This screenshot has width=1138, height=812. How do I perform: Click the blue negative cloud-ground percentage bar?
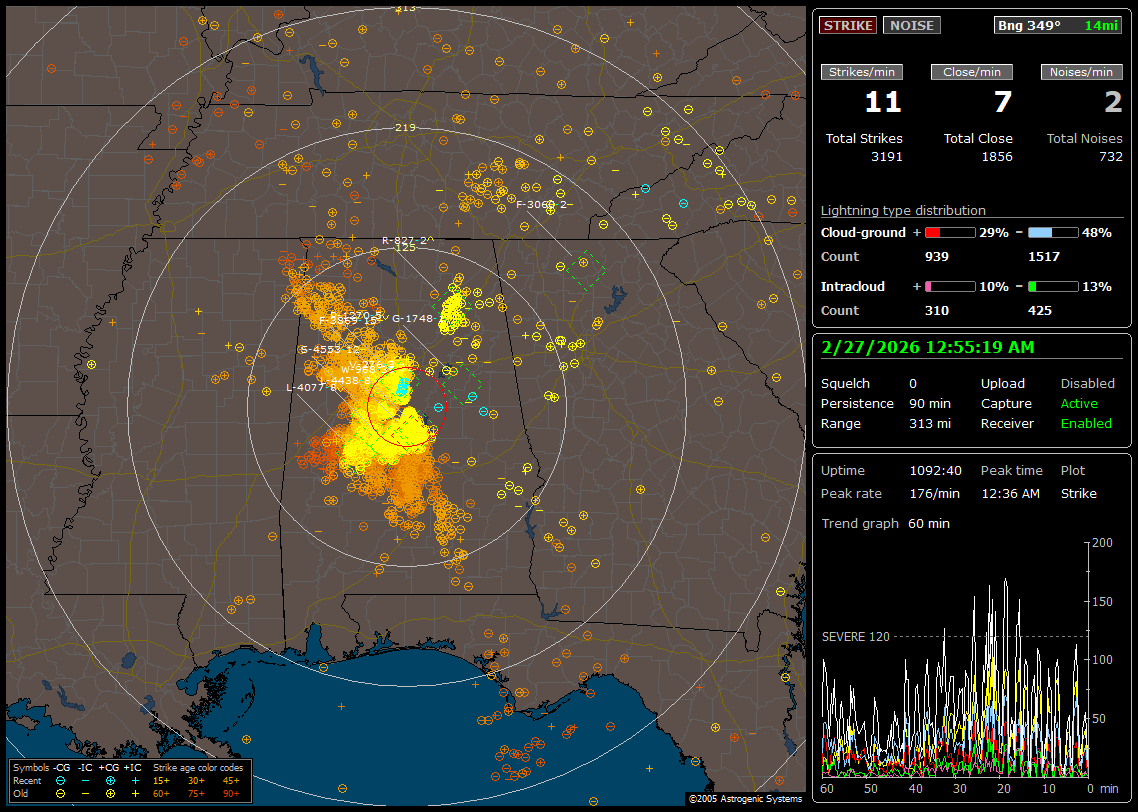pos(1052,232)
